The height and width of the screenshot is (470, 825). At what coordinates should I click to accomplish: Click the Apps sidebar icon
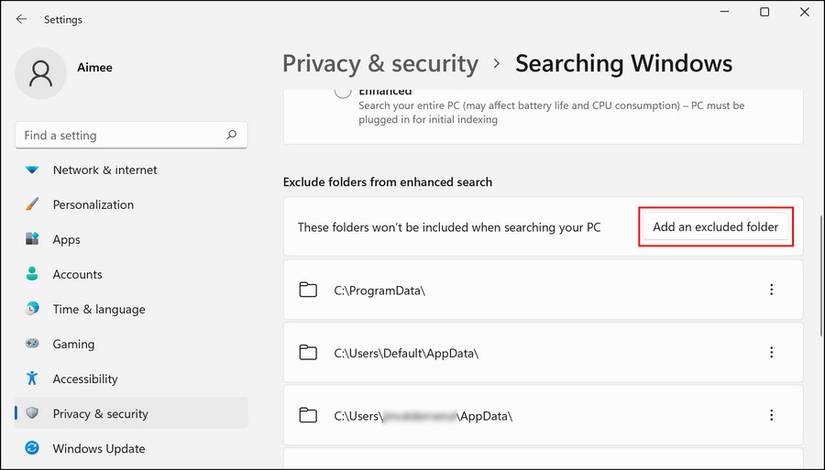tap(33, 240)
